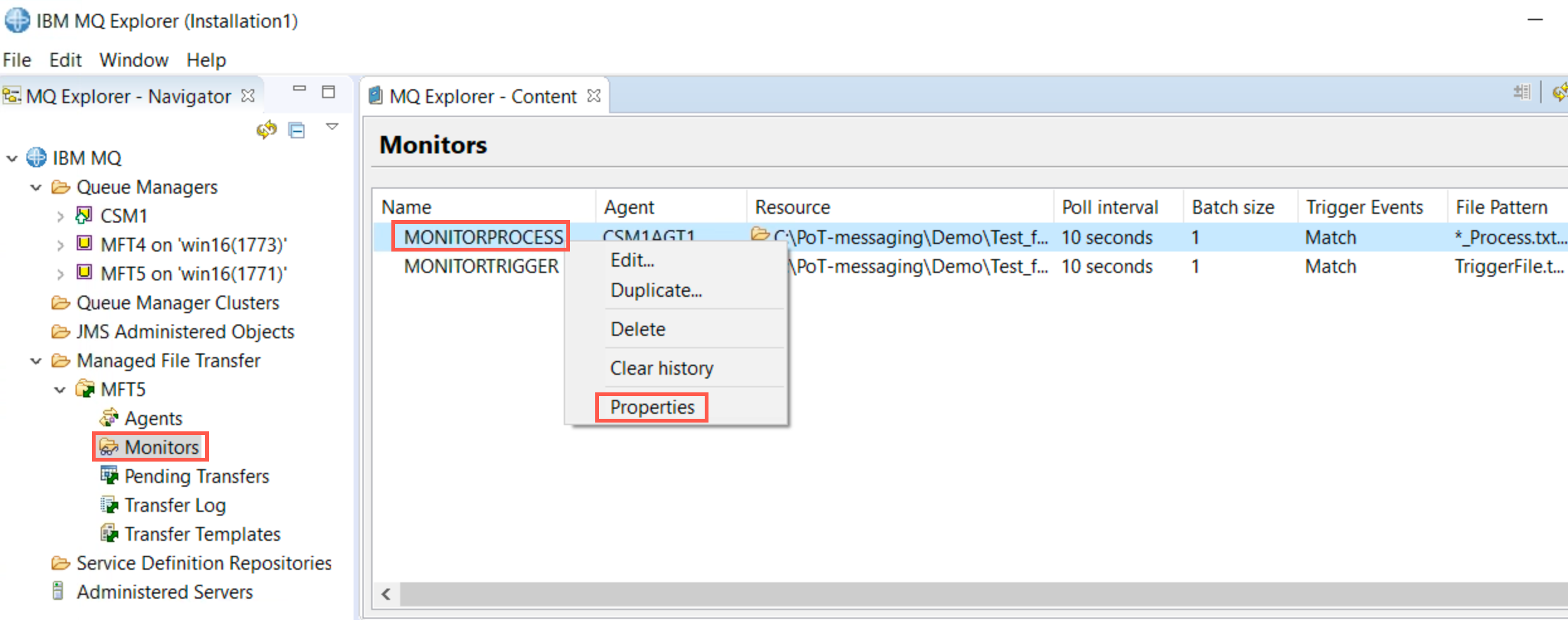The width and height of the screenshot is (1568, 620).
Task: Minimize the Navigator panel
Action: pyautogui.click(x=300, y=89)
